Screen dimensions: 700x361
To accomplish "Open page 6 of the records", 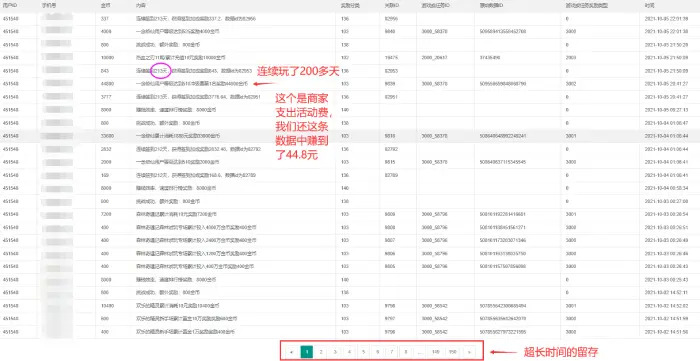I will click(x=378, y=352).
